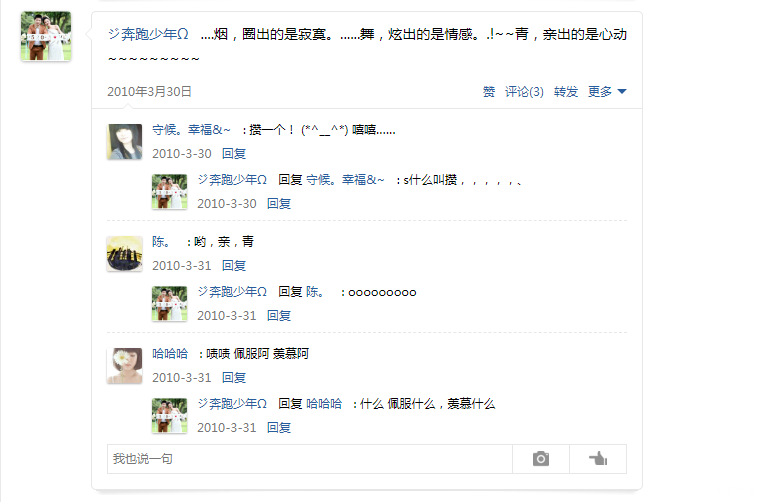Click author name ジ奔跑少年Ω in post header
Screen dimensions: 763x502
148,34
